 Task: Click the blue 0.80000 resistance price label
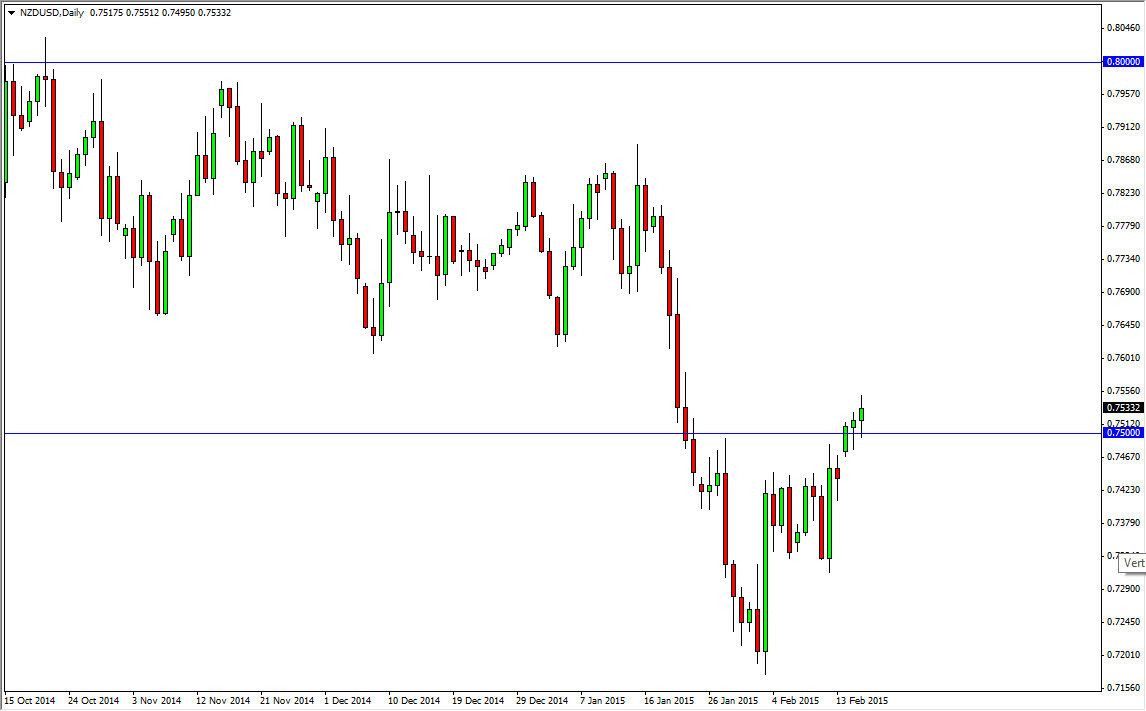[1126, 61]
